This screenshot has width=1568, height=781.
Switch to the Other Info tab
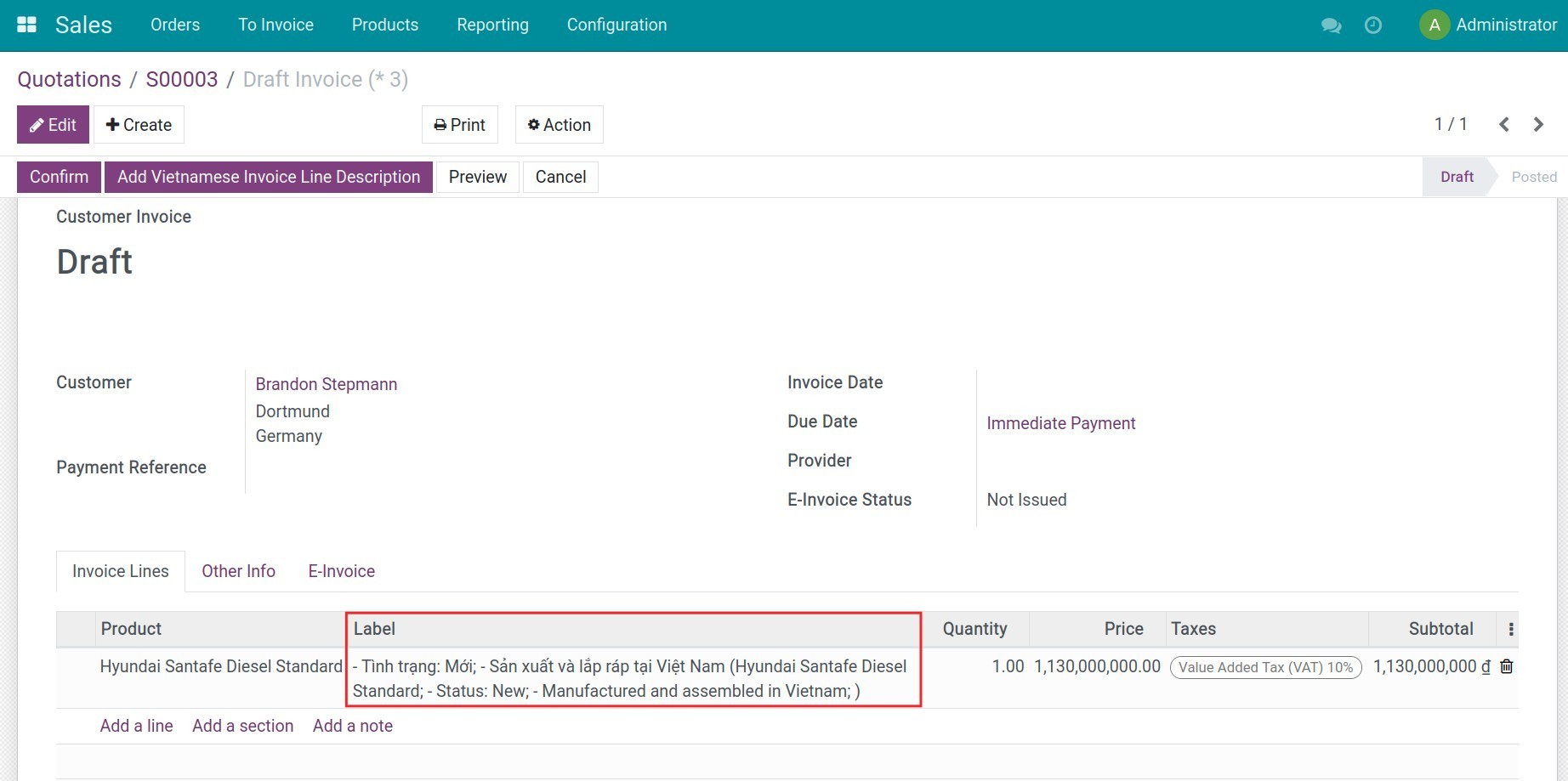coord(238,570)
